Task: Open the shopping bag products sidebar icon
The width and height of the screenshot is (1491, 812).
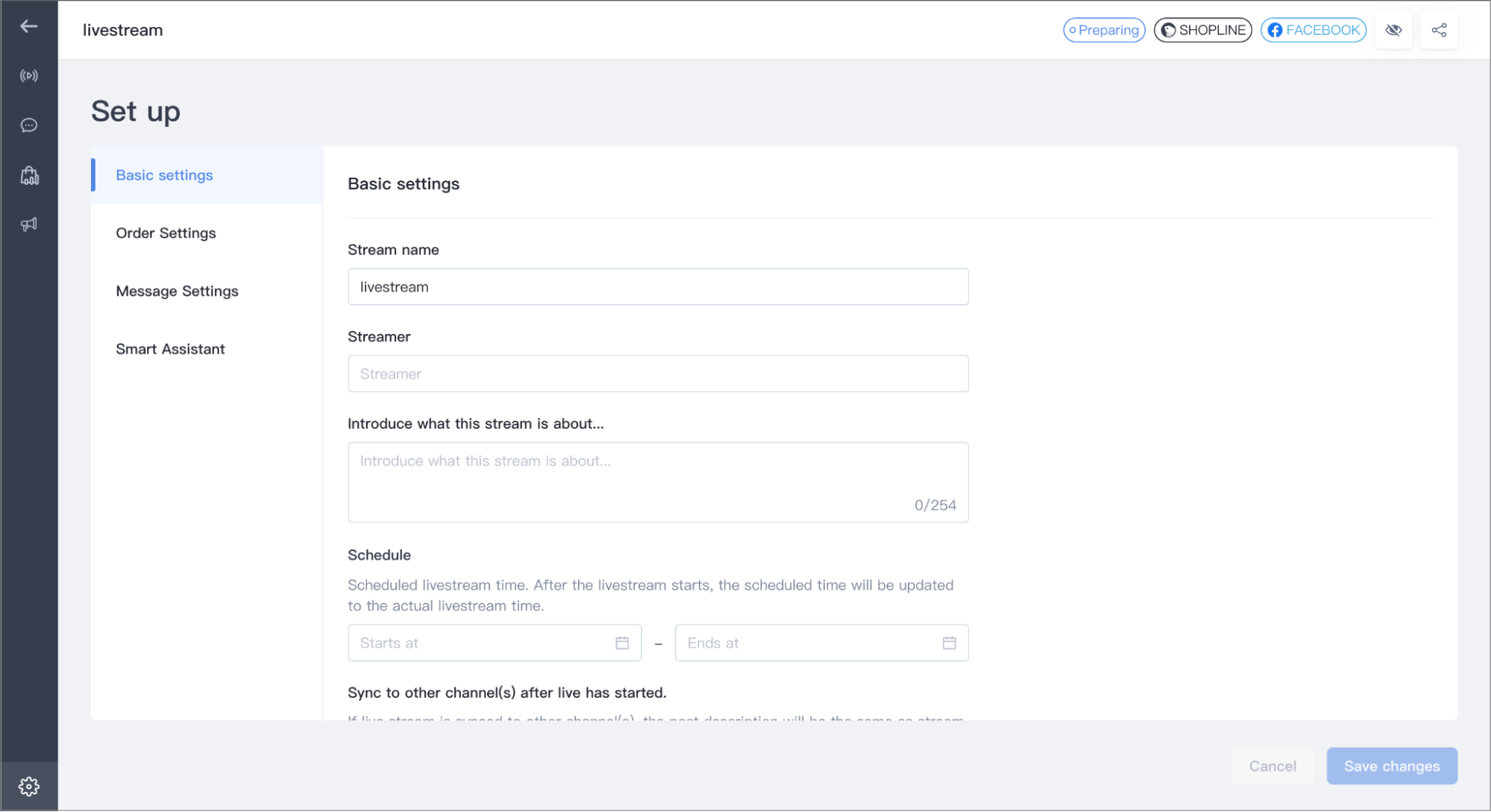Action: click(29, 175)
